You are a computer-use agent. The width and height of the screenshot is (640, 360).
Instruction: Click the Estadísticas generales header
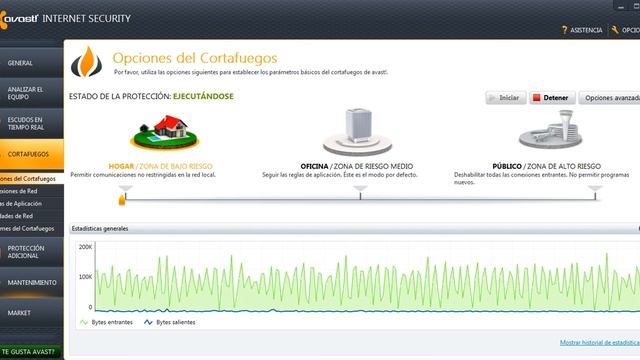click(x=355, y=229)
